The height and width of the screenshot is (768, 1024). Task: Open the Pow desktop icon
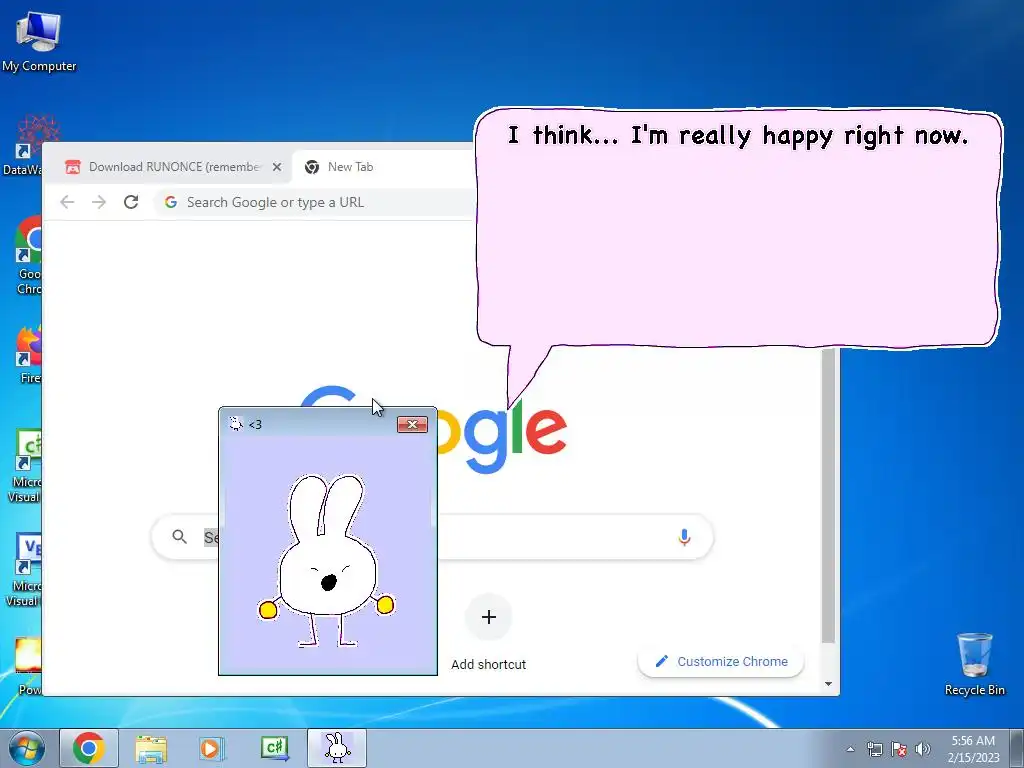[29, 665]
